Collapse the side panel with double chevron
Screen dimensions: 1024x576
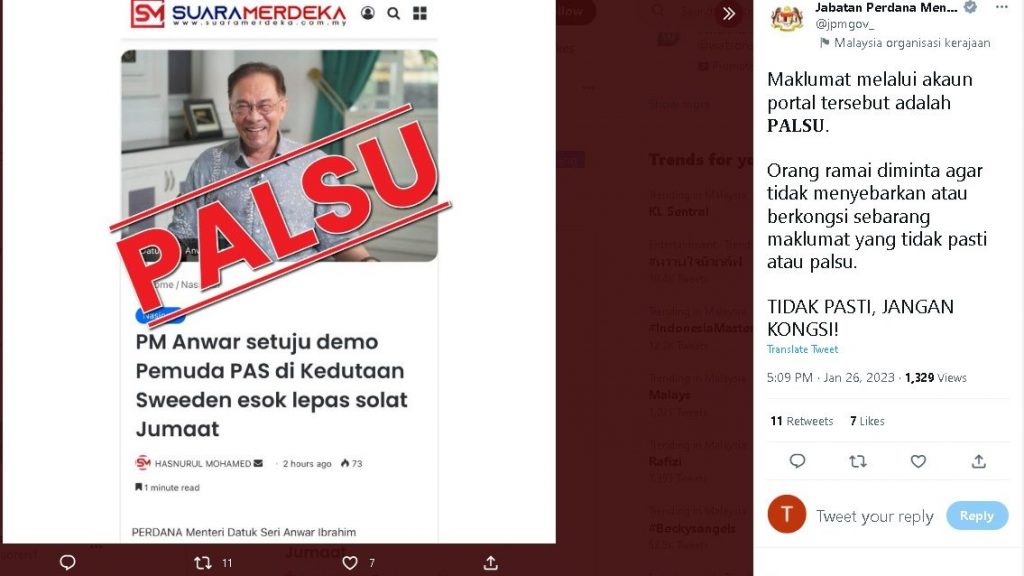pos(729,13)
